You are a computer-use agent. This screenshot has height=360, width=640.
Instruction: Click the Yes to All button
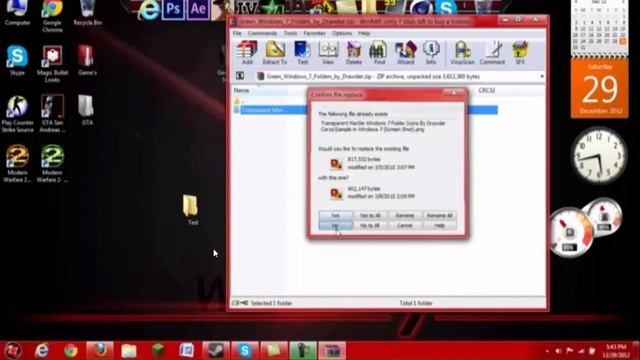(x=370, y=215)
